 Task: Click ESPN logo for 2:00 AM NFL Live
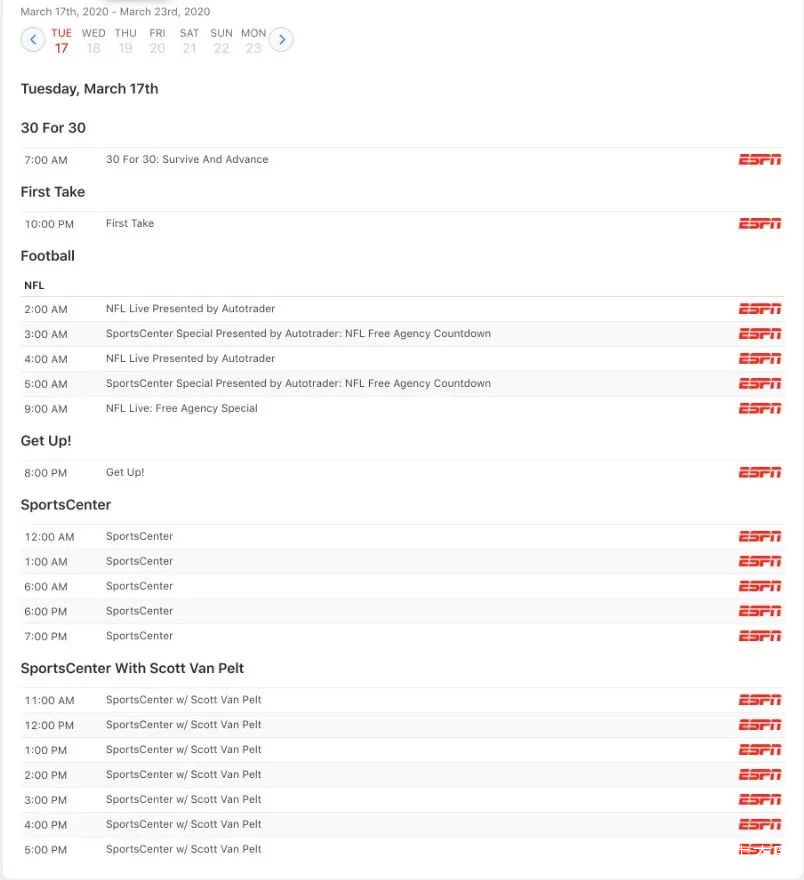tap(759, 309)
